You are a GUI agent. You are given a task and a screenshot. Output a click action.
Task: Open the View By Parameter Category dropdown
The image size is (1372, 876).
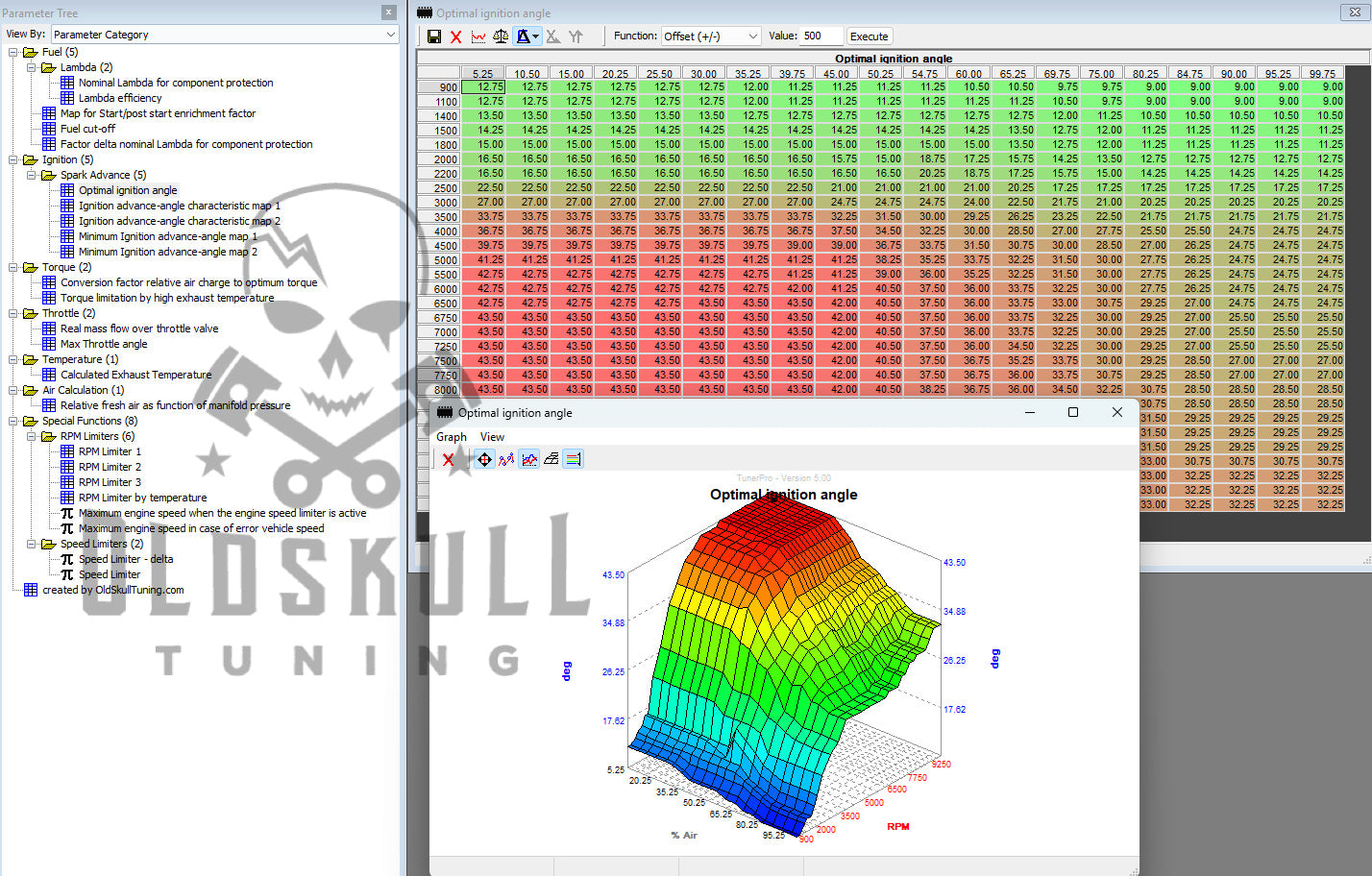[x=225, y=35]
